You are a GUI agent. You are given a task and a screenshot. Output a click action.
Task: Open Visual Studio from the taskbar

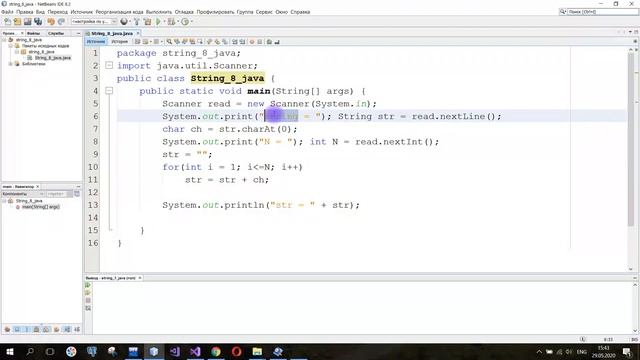coord(195,351)
